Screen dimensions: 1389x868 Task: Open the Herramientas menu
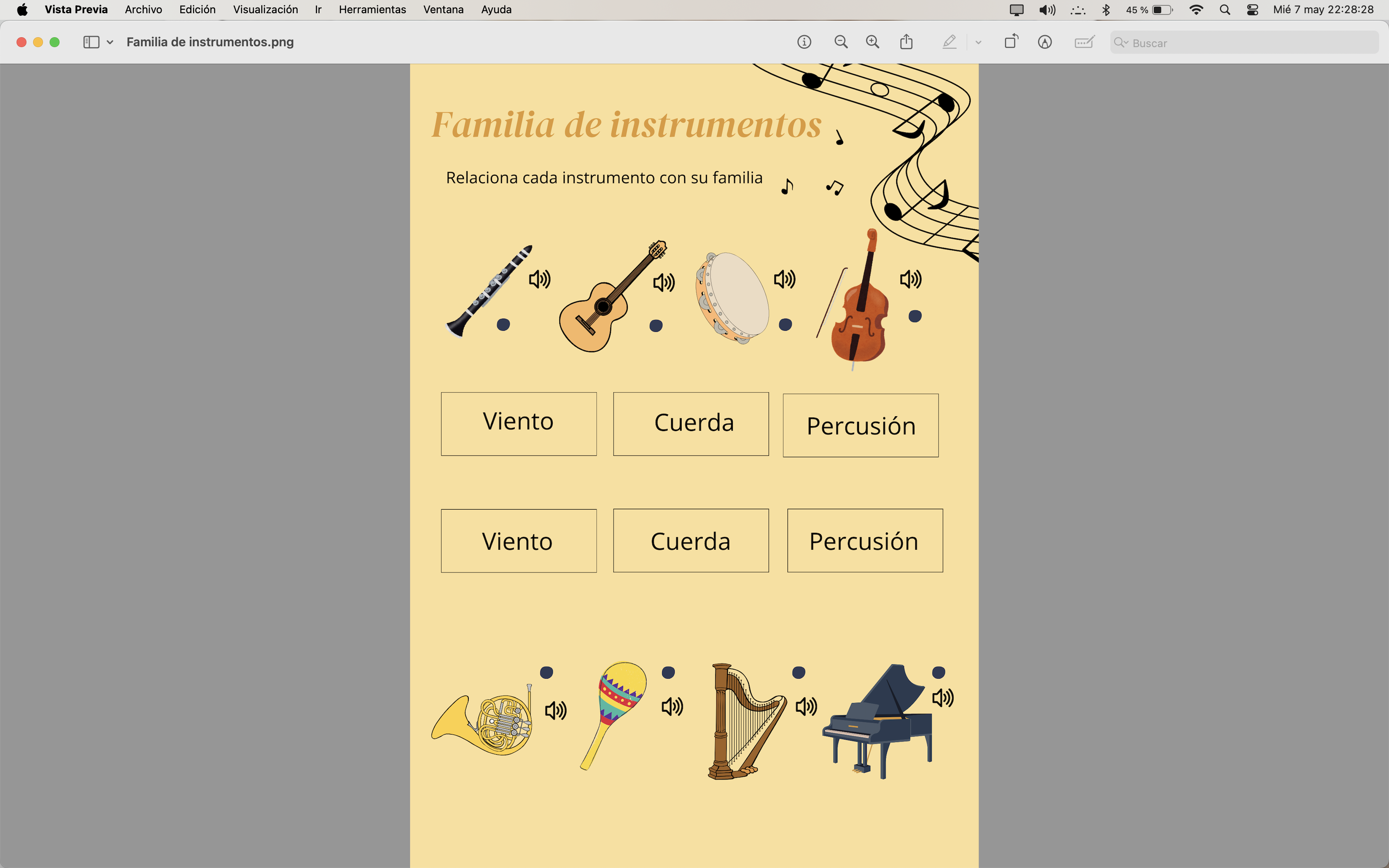tap(372, 10)
